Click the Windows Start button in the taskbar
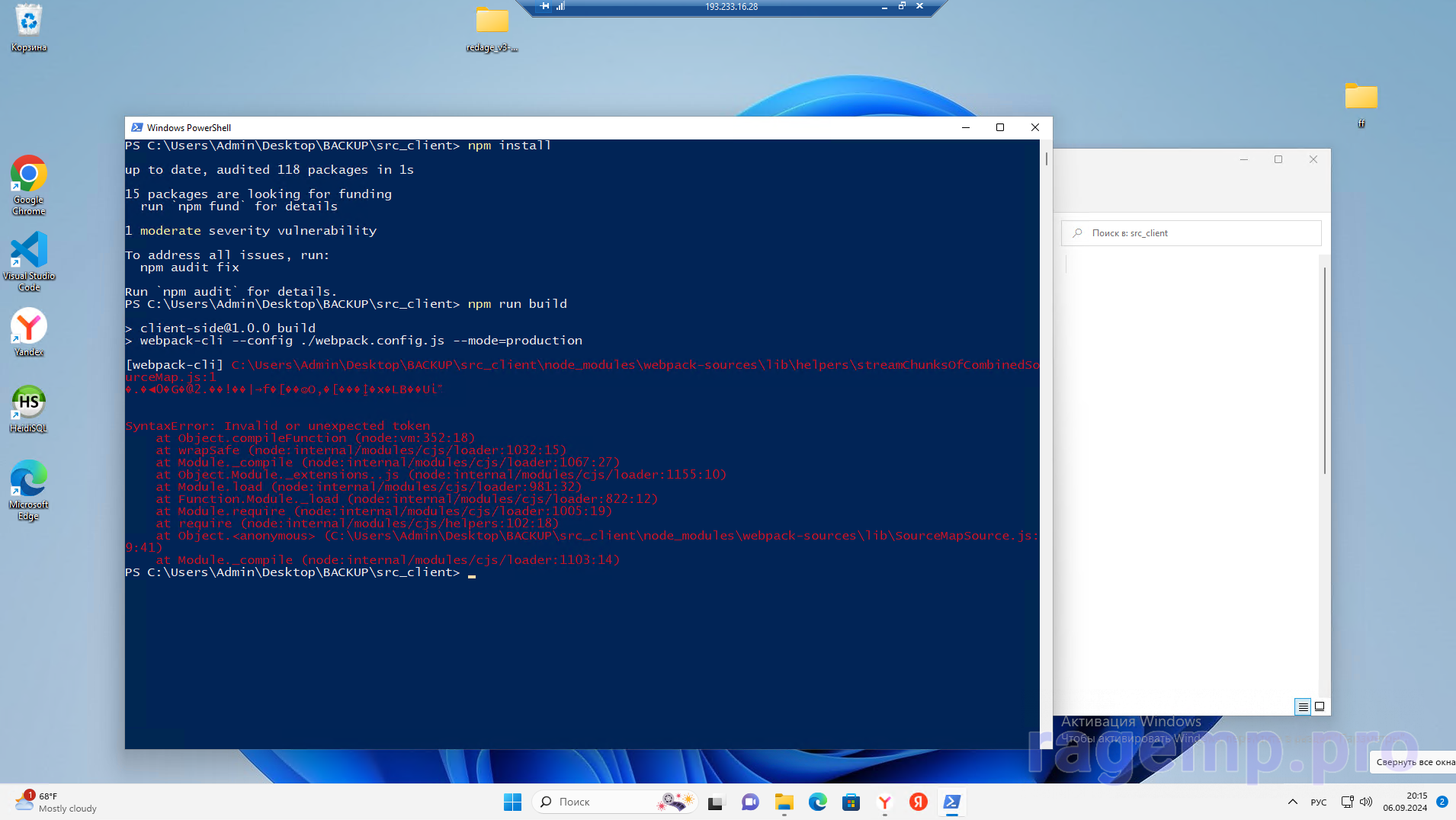 coord(512,802)
